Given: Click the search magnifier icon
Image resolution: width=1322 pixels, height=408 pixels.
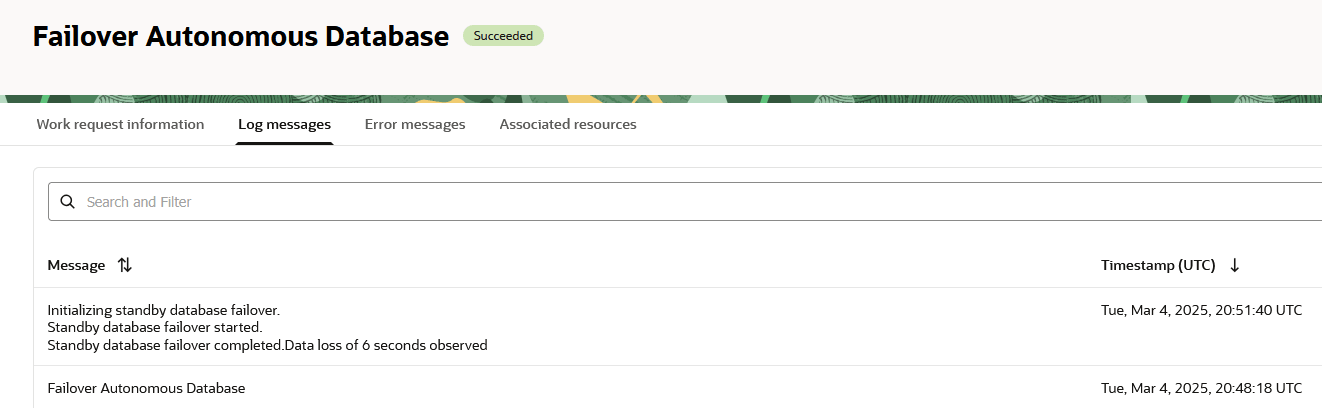Looking at the screenshot, I should click(68, 202).
